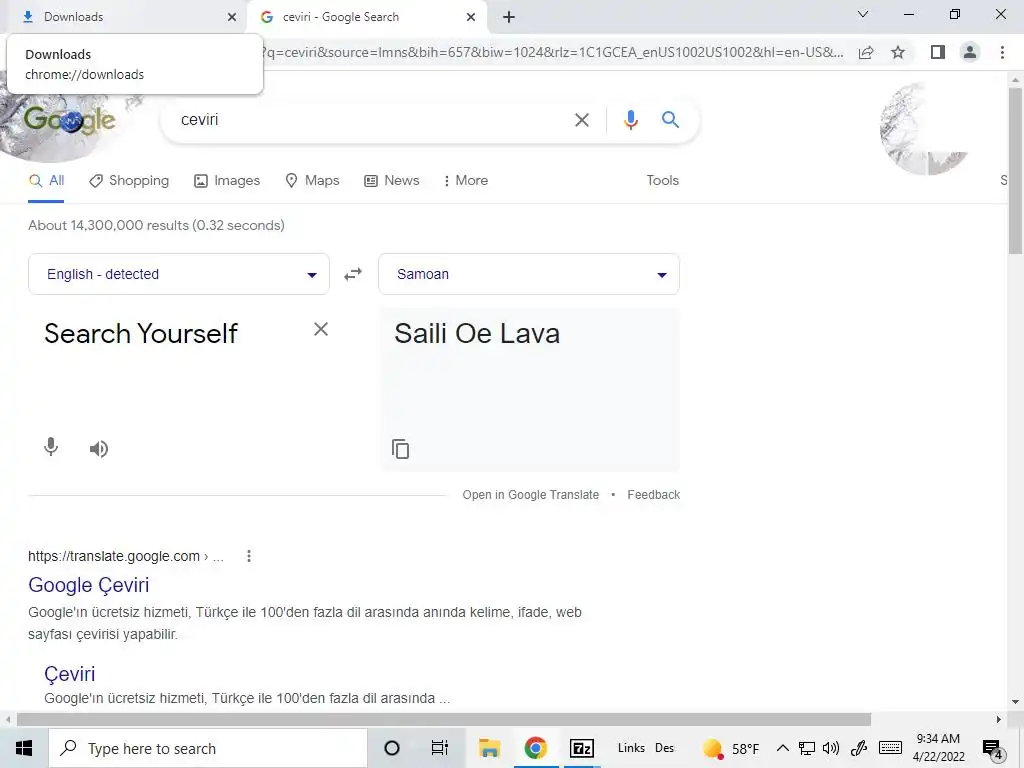
Task: Swap the translation languages
Action: (x=353, y=274)
